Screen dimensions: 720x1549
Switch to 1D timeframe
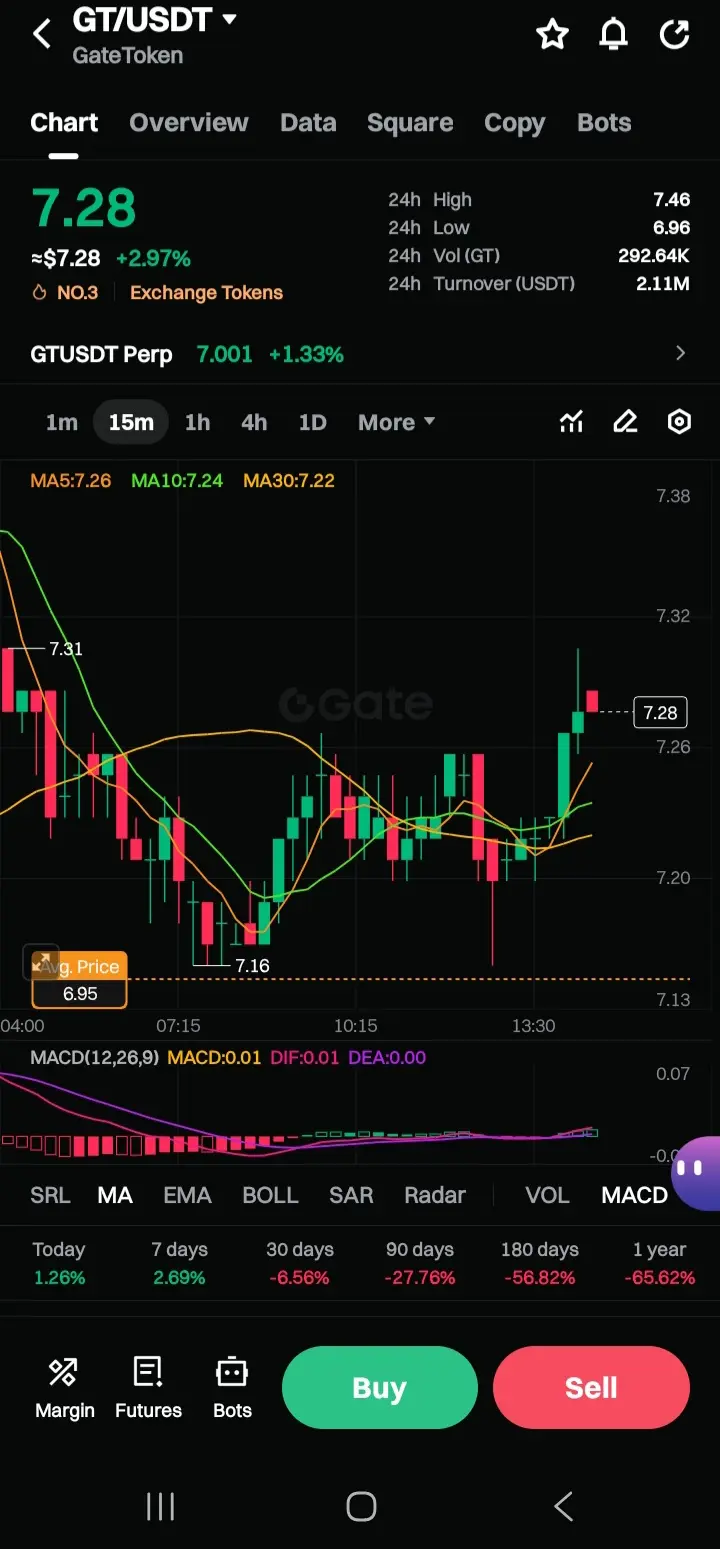point(312,422)
